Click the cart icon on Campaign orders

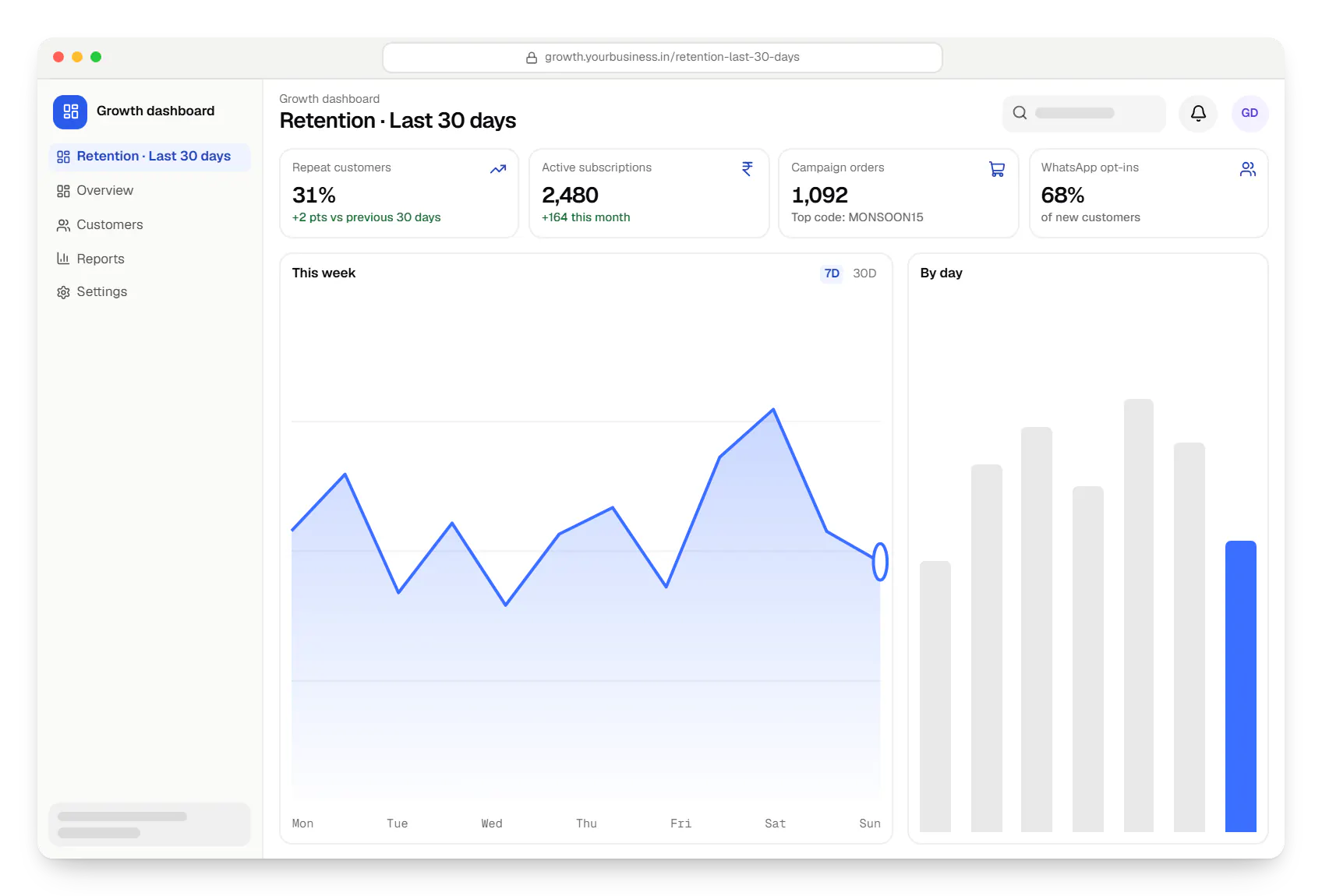click(x=997, y=169)
